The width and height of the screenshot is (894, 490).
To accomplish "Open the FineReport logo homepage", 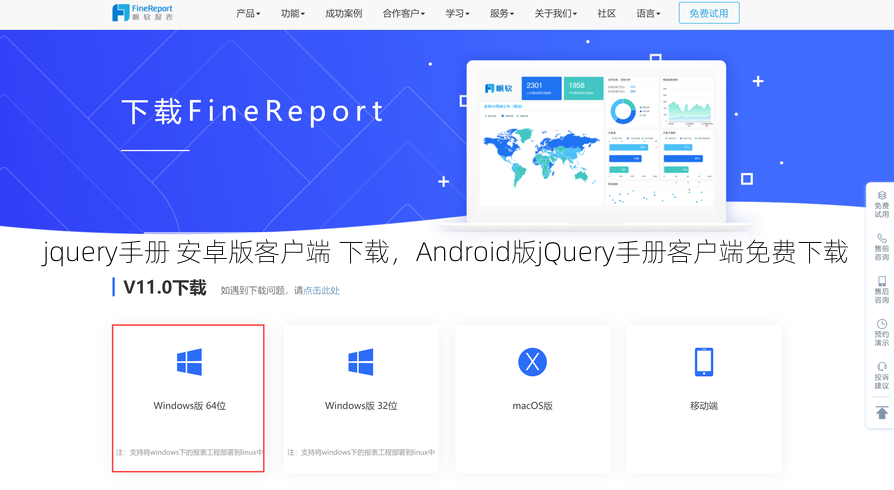I will [142, 13].
